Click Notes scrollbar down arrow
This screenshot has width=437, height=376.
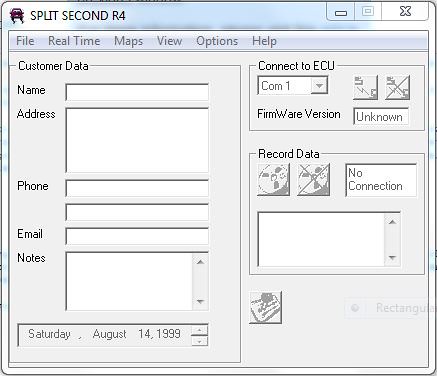tap(200, 302)
